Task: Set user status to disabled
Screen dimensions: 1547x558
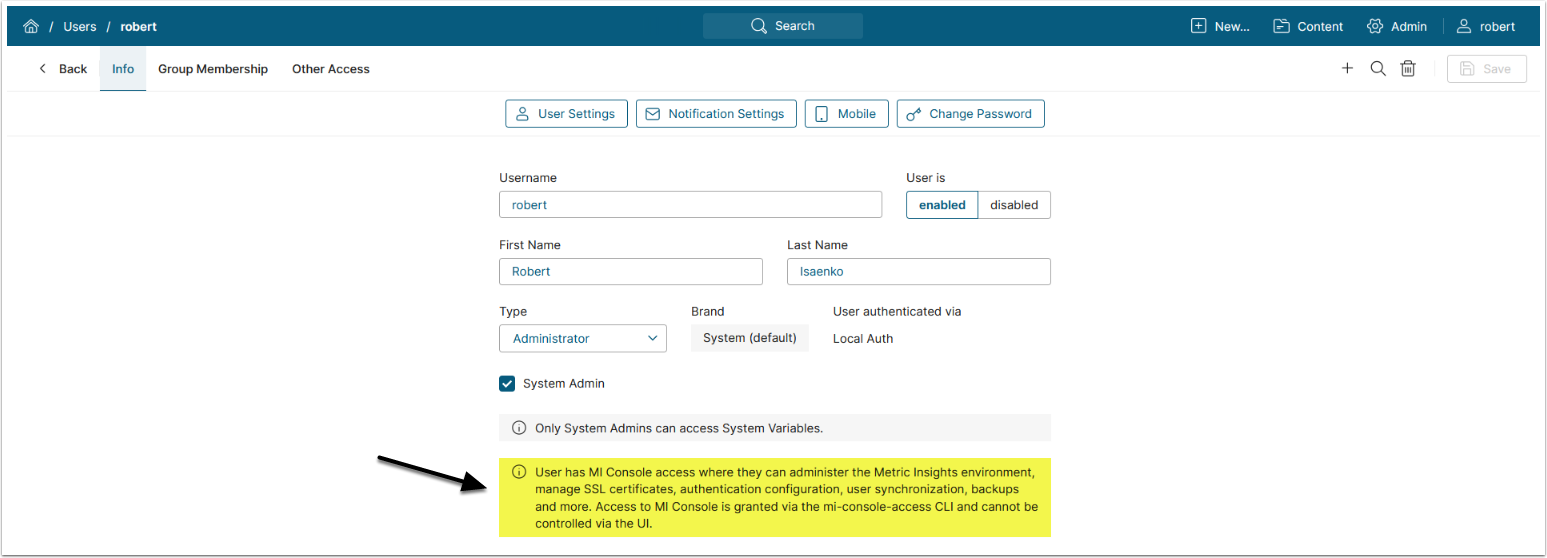Action: tap(1014, 205)
